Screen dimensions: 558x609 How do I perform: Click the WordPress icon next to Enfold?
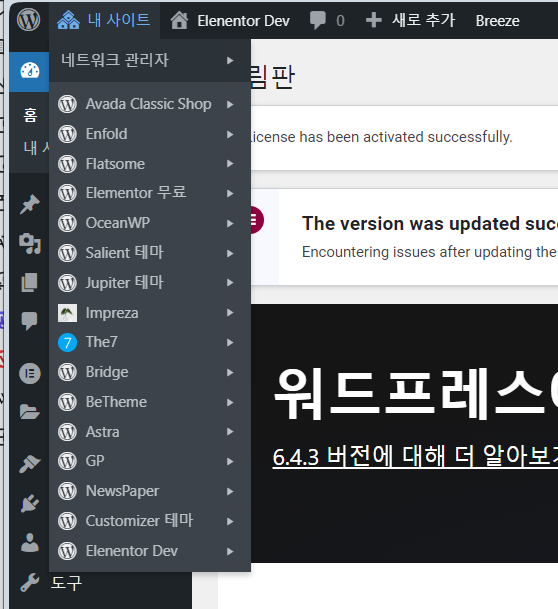click(68, 134)
